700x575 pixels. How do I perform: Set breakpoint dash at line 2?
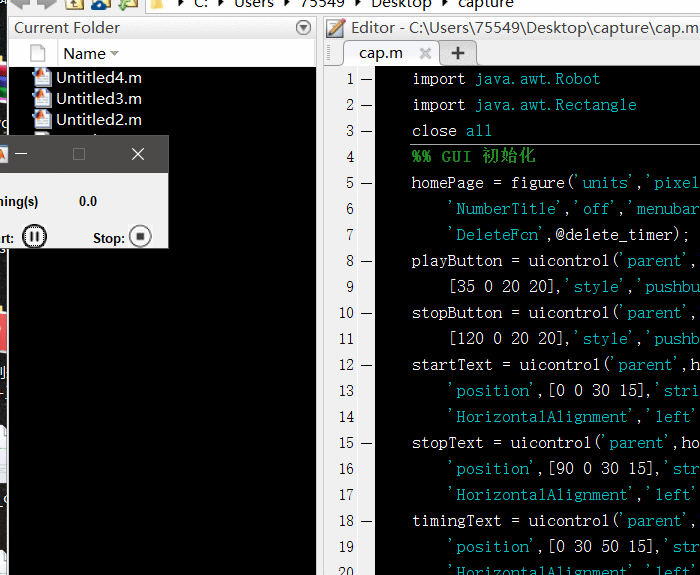tap(367, 105)
